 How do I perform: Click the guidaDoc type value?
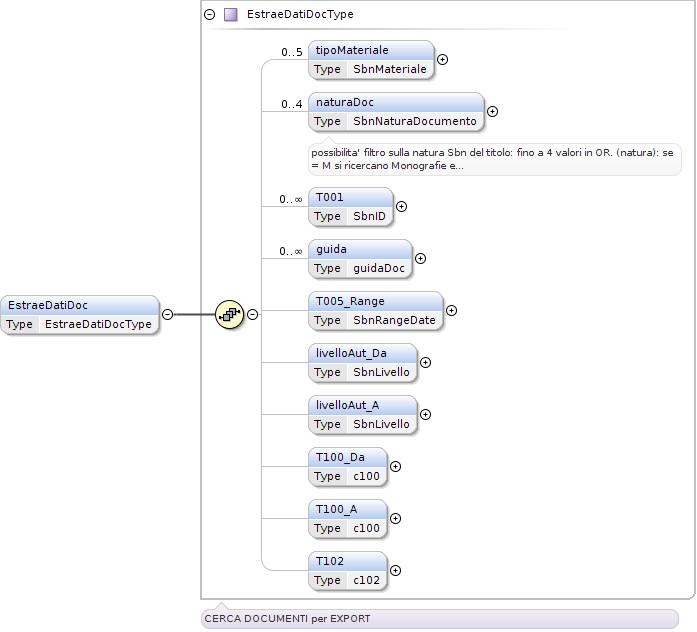point(379,268)
